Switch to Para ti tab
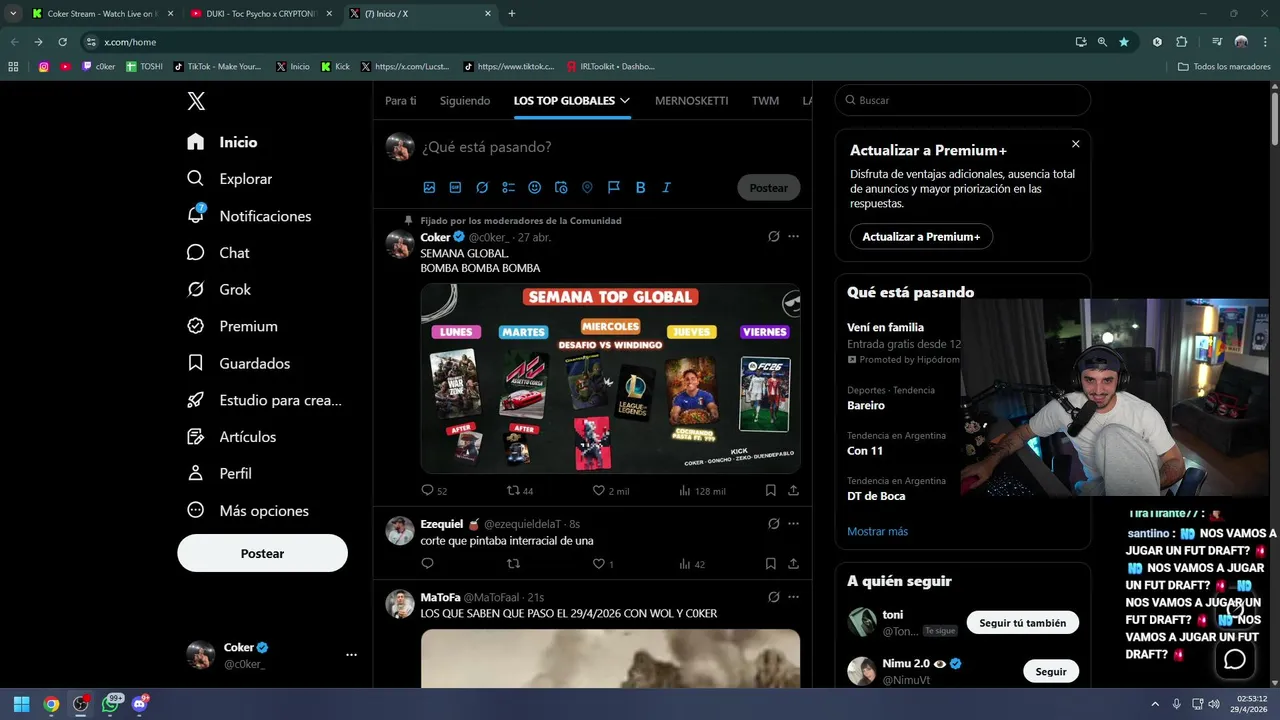The width and height of the screenshot is (1280, 720). click(x=401, y=100)
